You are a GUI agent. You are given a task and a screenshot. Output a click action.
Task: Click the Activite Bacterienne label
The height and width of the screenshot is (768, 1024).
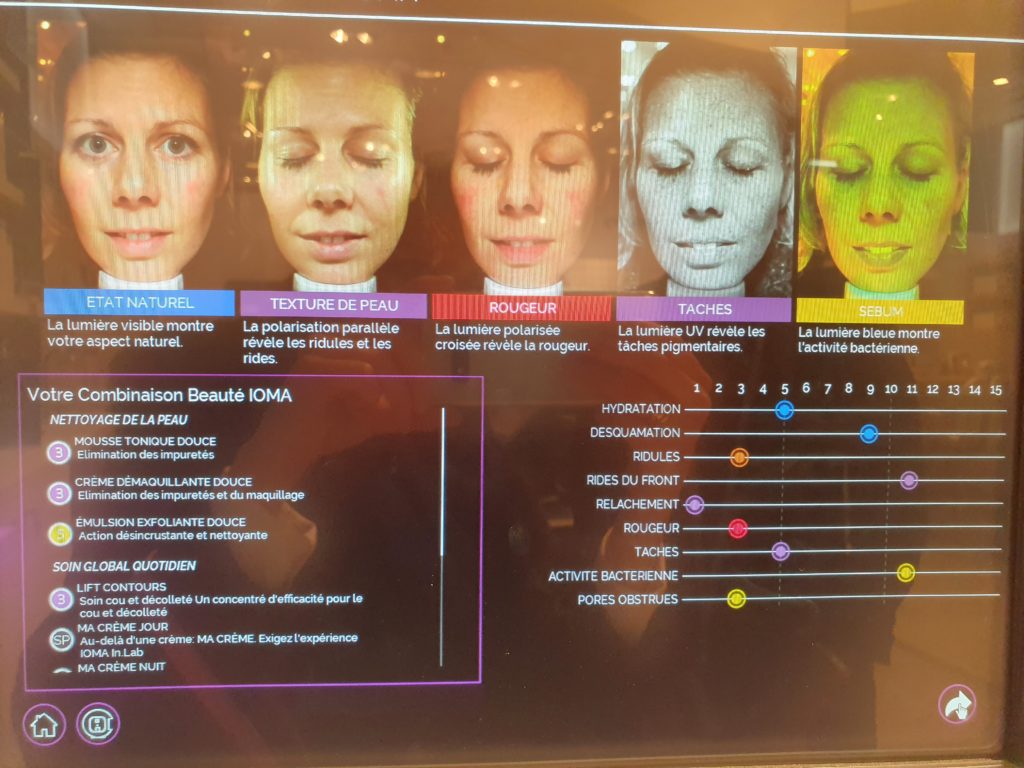pyautogui.click(x=613, y=576)
